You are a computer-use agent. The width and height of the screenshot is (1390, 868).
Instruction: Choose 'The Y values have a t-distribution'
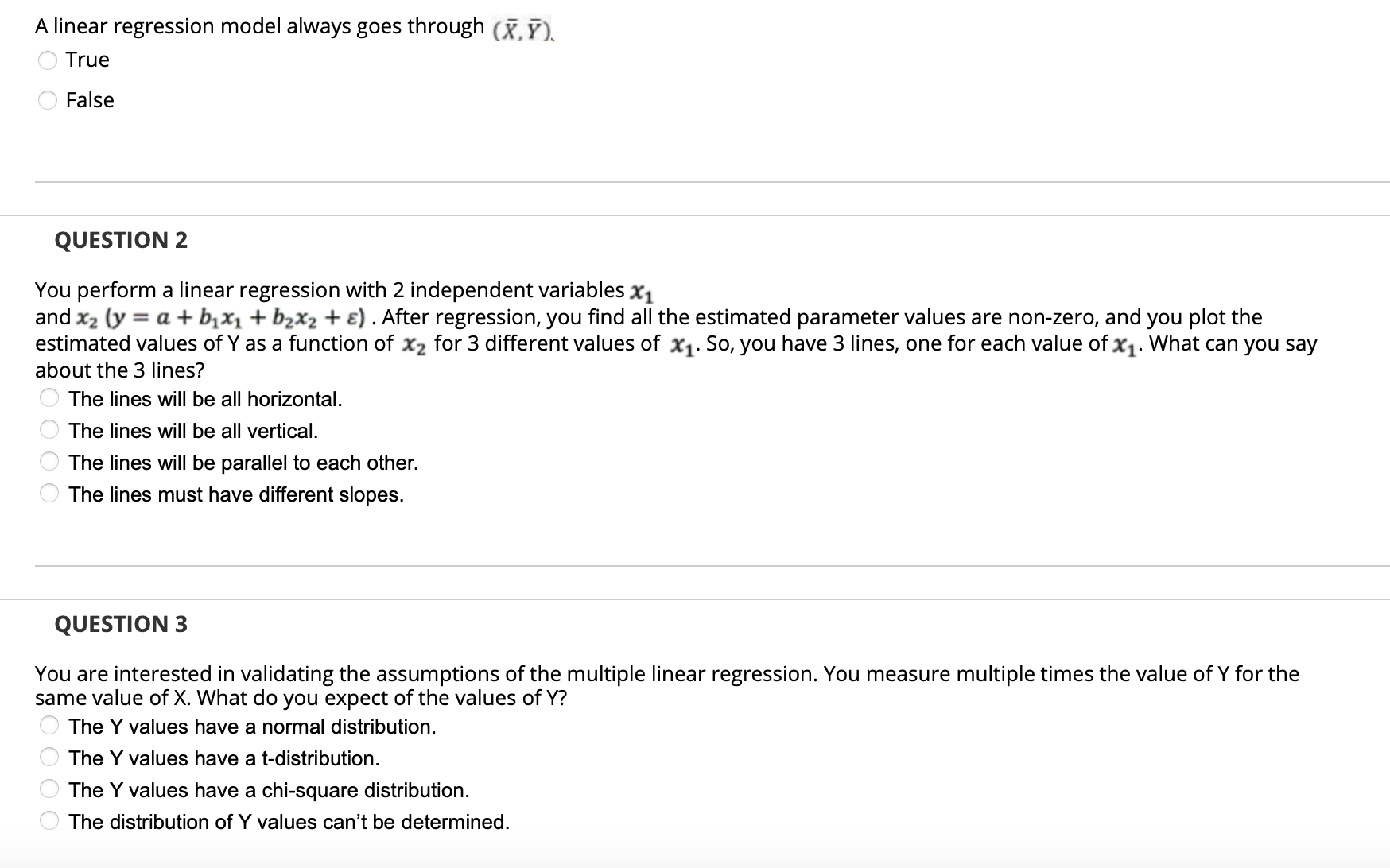pyautogui.click(x=49, y=758)
